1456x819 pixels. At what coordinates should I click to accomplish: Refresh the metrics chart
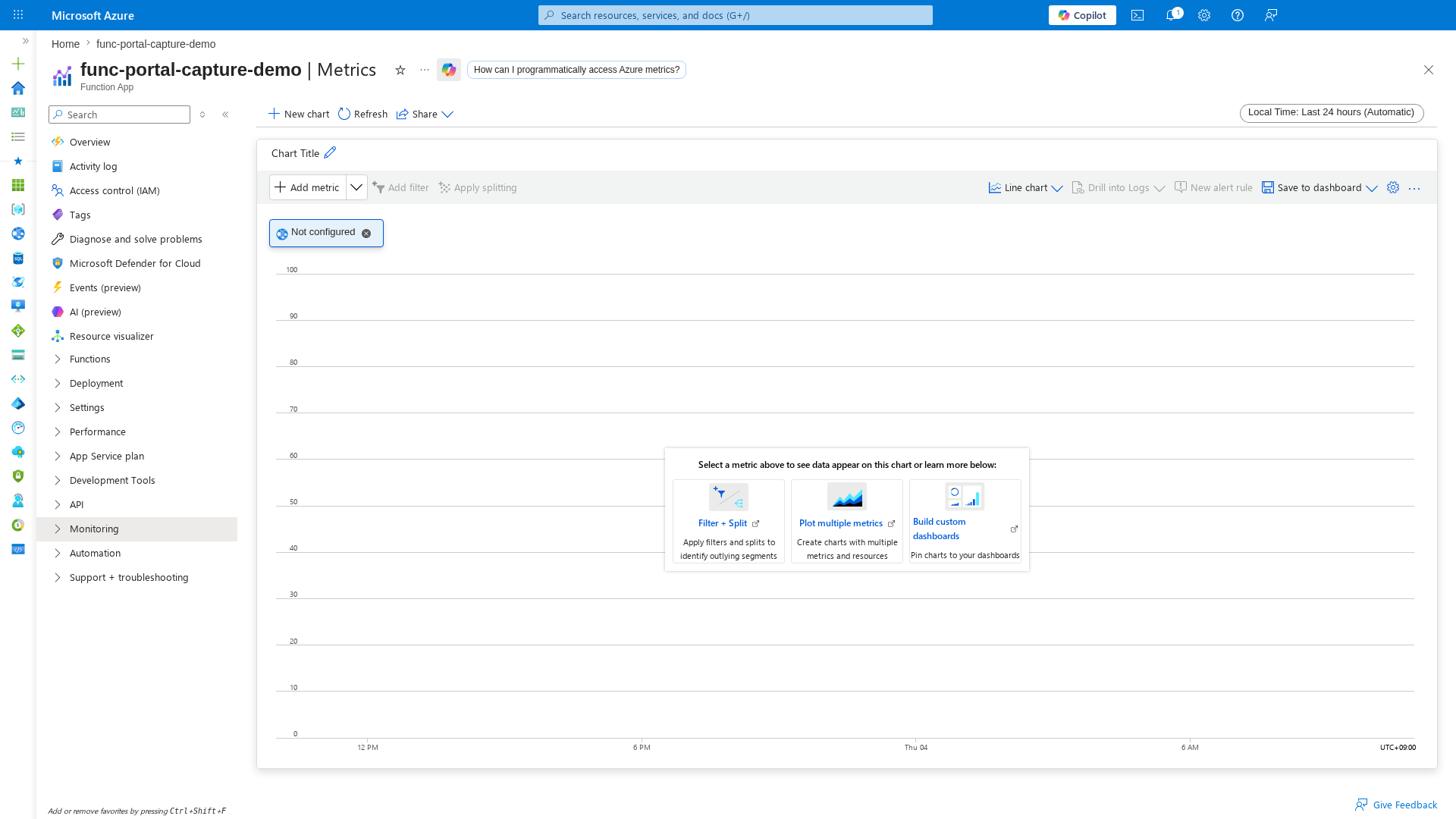362,114
